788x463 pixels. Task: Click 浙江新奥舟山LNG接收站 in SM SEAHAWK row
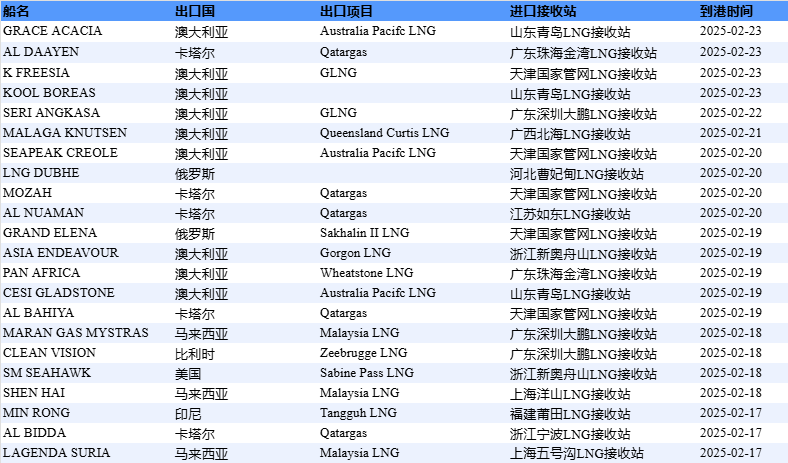(583, 375)
